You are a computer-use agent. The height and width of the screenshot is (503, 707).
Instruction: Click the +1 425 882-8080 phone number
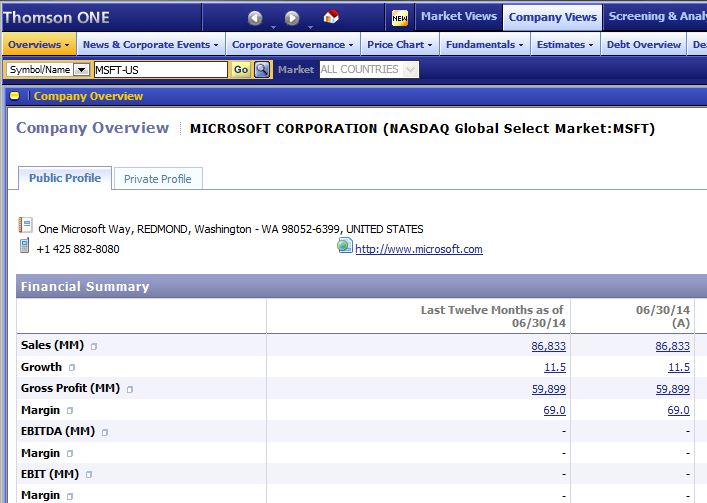coord(78,249)
